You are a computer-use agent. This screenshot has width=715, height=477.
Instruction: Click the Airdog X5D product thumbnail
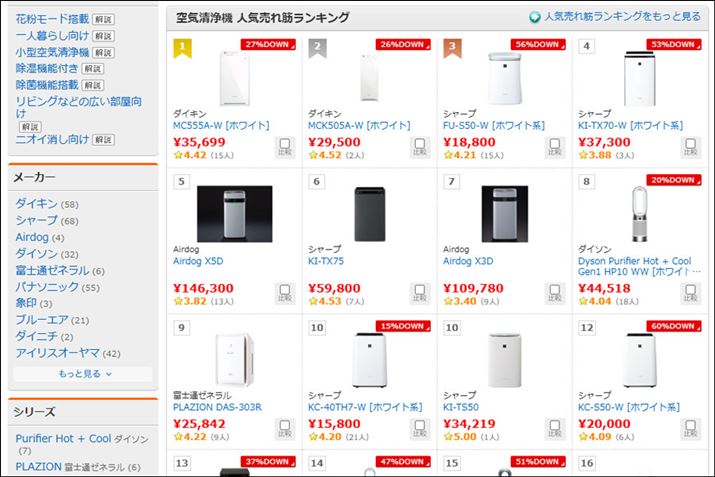tap(234, 214)
